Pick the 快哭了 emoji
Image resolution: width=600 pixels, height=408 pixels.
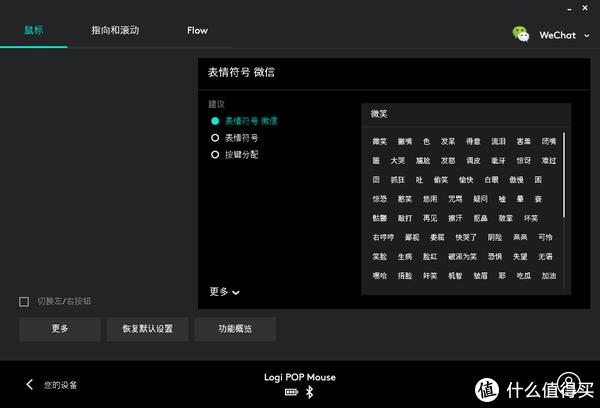466,237
